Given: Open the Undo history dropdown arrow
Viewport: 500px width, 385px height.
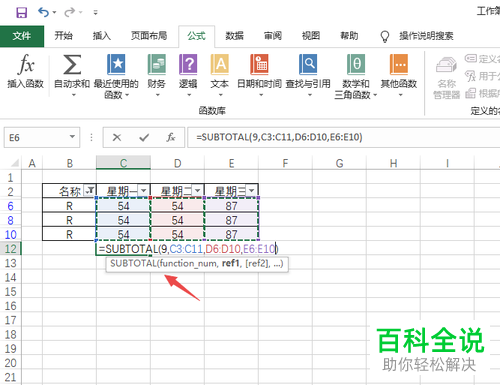Looking at the screenshot, I should click(54, 13).
